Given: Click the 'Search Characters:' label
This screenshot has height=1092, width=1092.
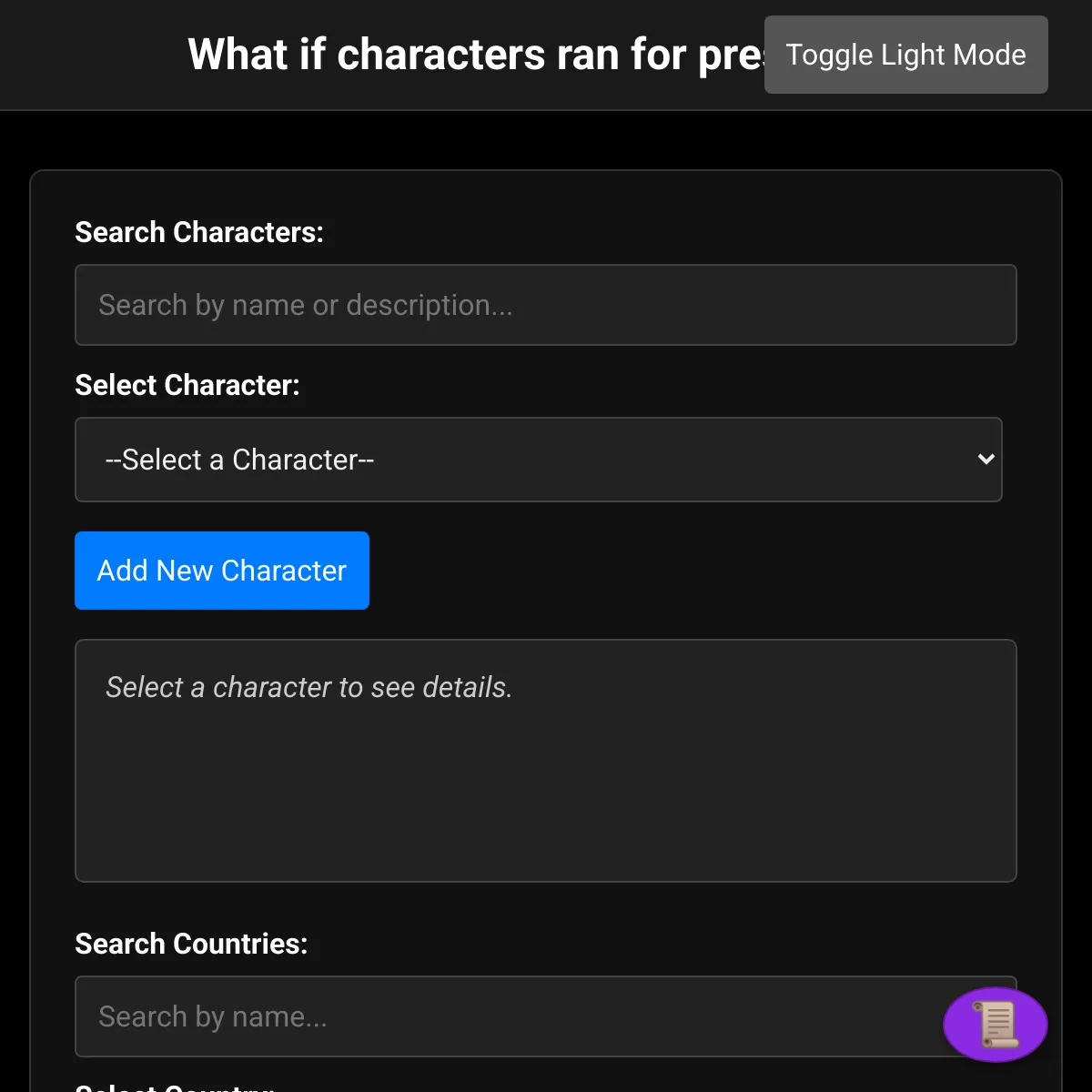Looking at the screenshot, I should [x=199, y=232].
